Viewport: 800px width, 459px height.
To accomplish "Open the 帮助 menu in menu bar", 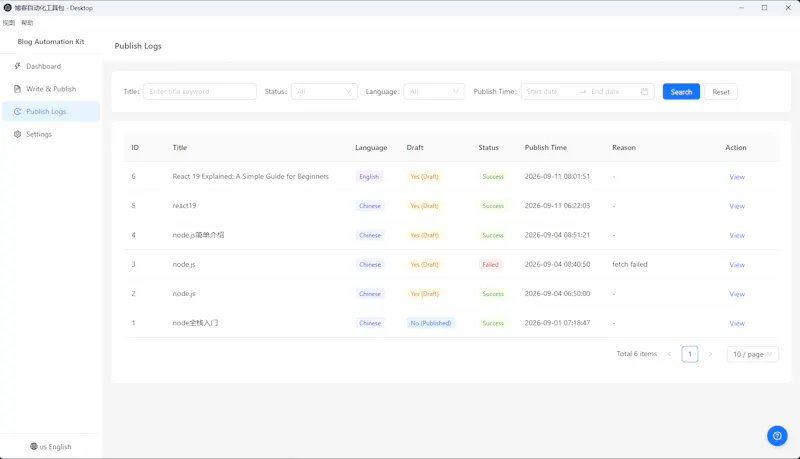I will [x=27, y=23].
